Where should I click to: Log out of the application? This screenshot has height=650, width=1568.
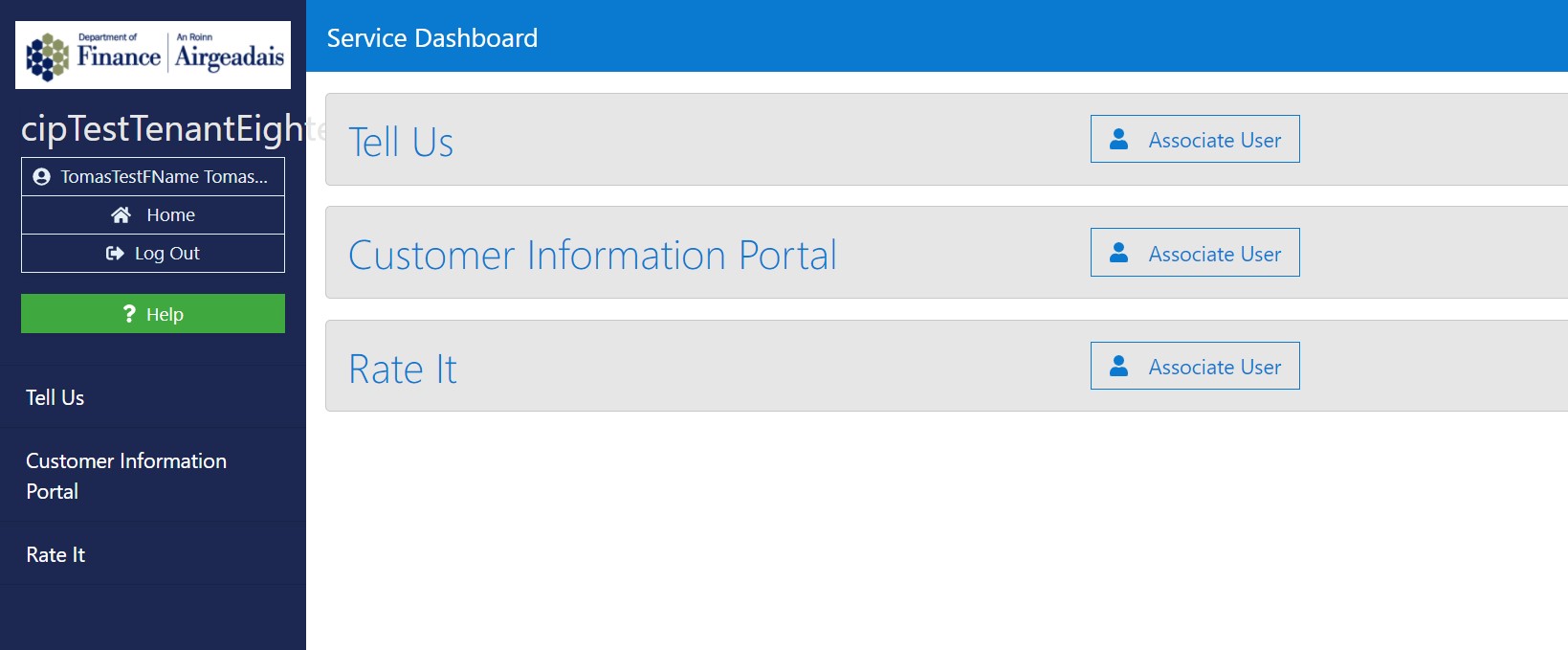[x=152, y=253]
